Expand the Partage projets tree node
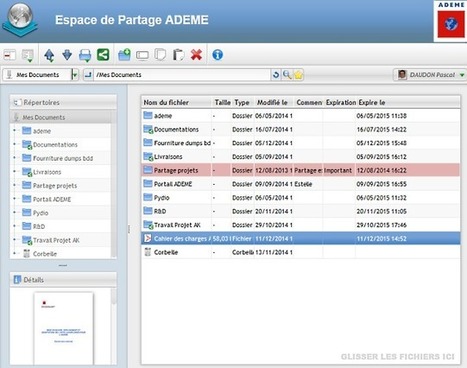Screen dimensions: 467x368 [x=14, y=185]
